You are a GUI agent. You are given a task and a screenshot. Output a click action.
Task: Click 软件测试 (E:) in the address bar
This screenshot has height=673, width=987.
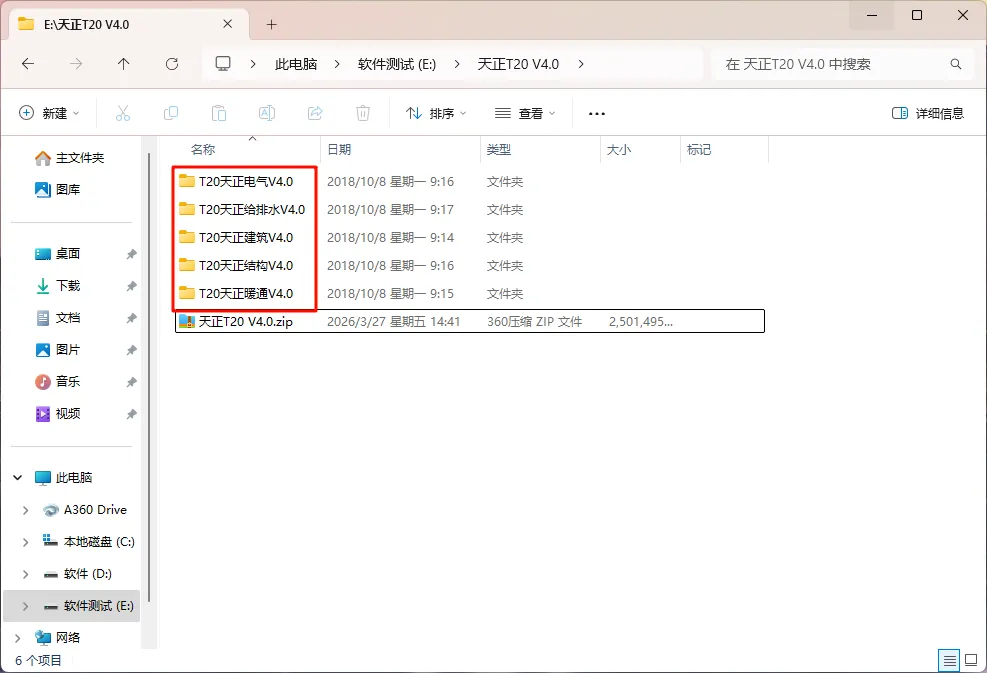tap(397, 64)
